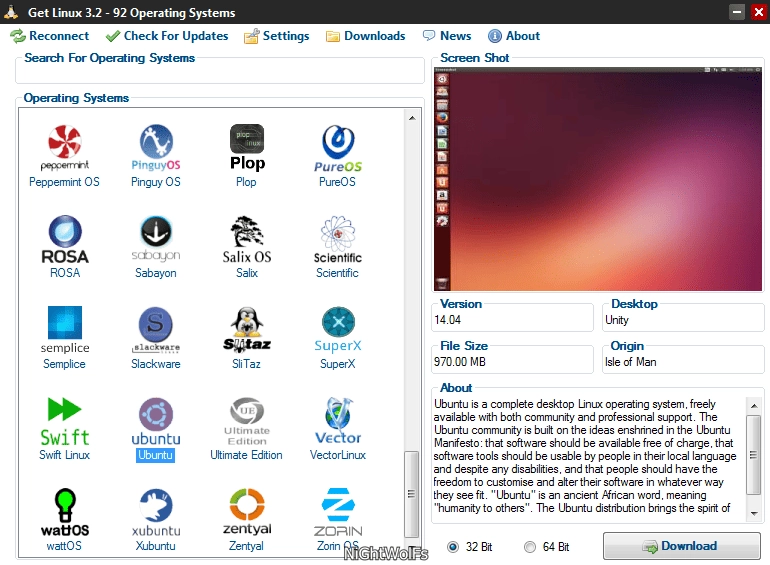The height and width of the screenshot is (565, 770).
Task: Open the Downloads folder item
Action: (x=365, y=36)
